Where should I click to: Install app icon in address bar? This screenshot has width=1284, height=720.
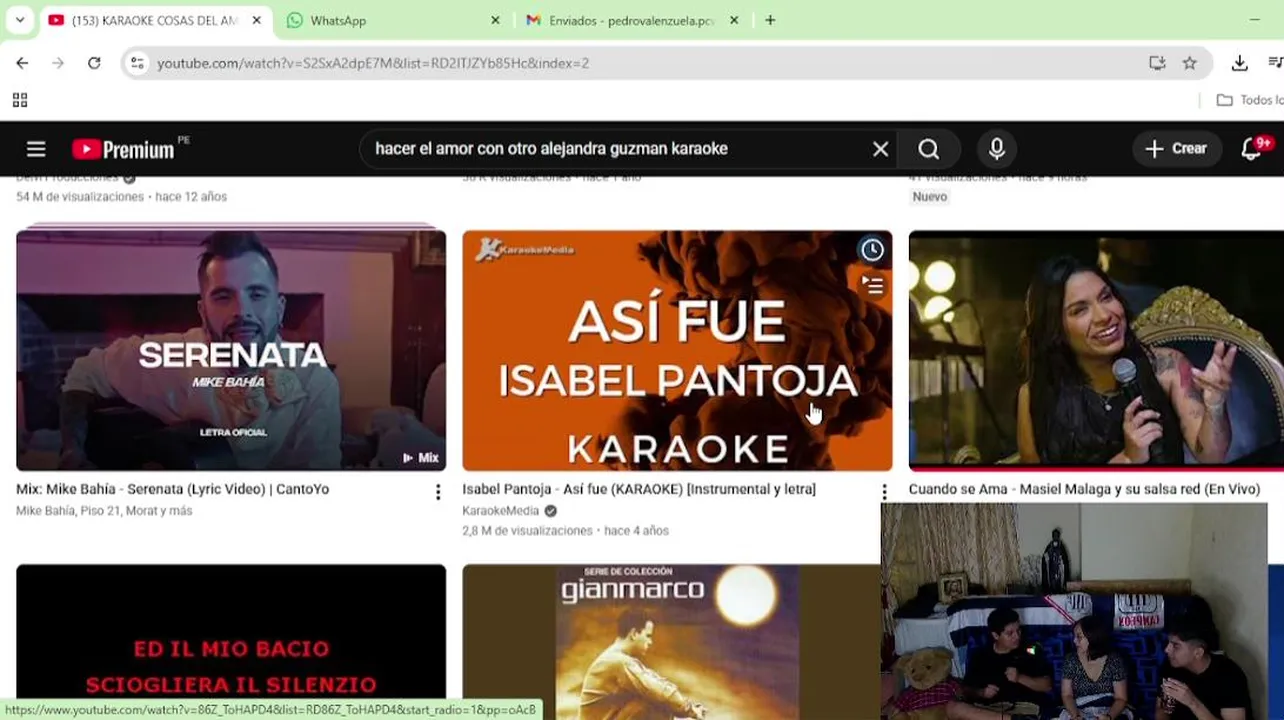click(x=1157, y=63)
